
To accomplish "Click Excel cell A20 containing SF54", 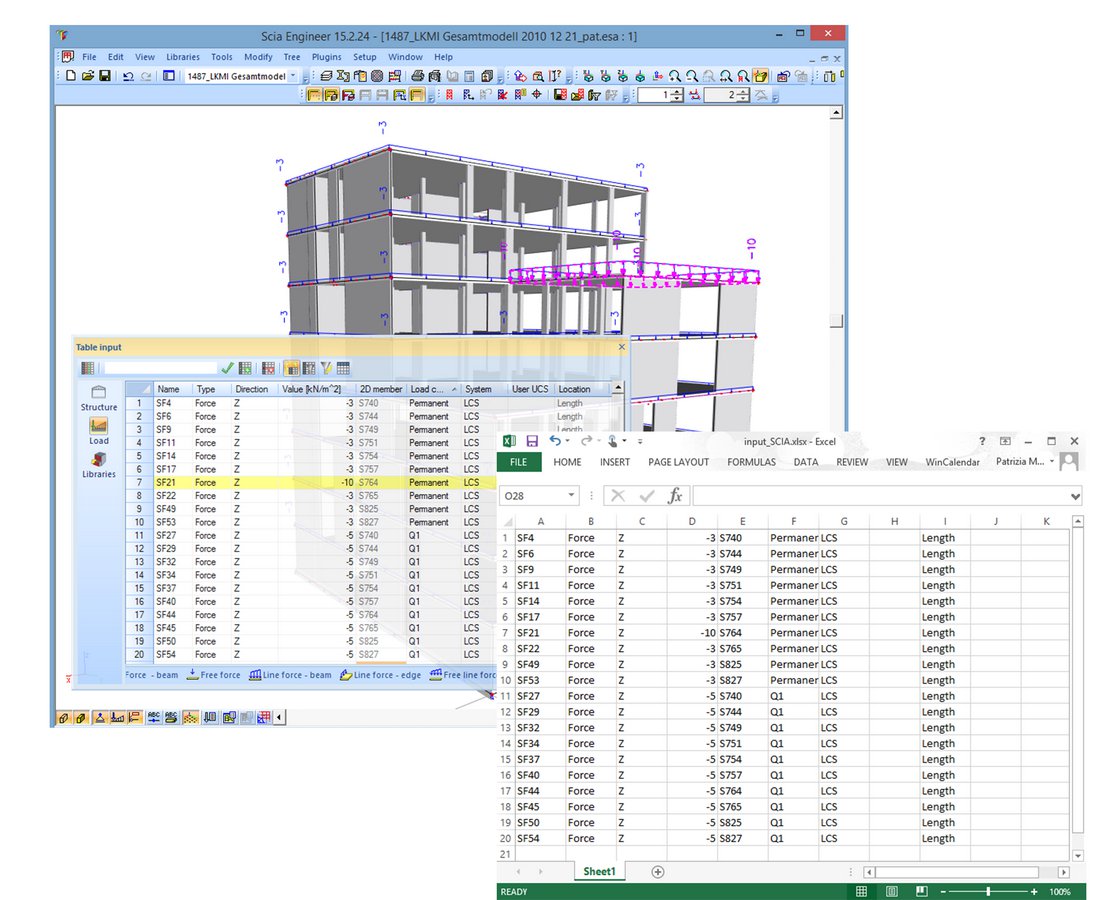I will point(540,839).
